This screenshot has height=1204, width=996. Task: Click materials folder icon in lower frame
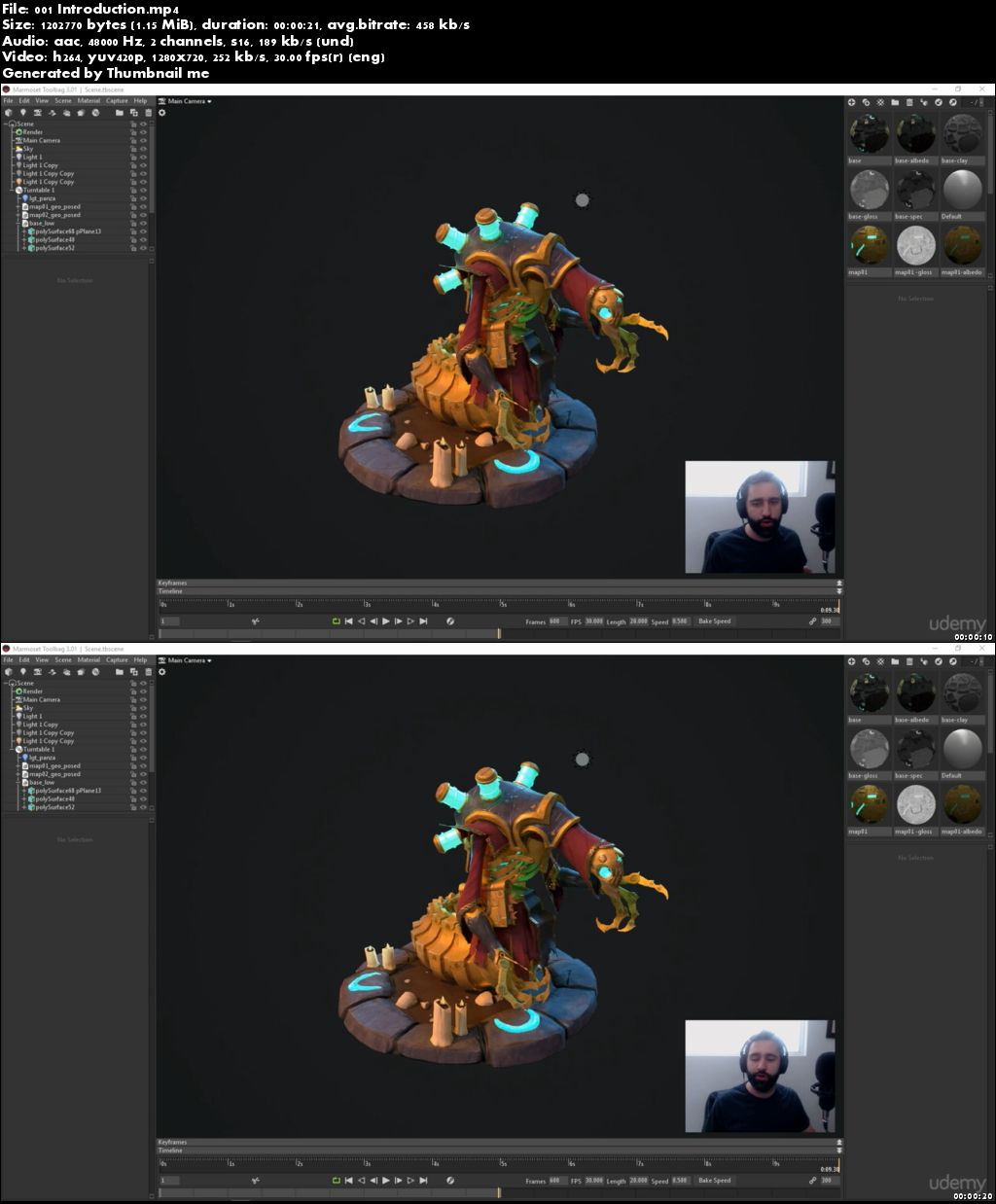[895, 660]
